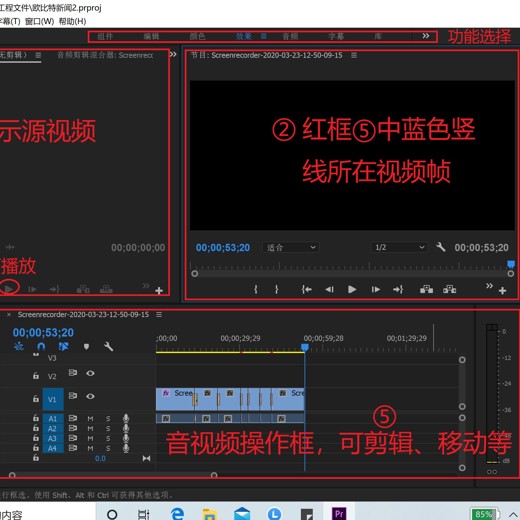
Task: Click Overwrite button in Source monitor
Action: click(x=106, y=289)
